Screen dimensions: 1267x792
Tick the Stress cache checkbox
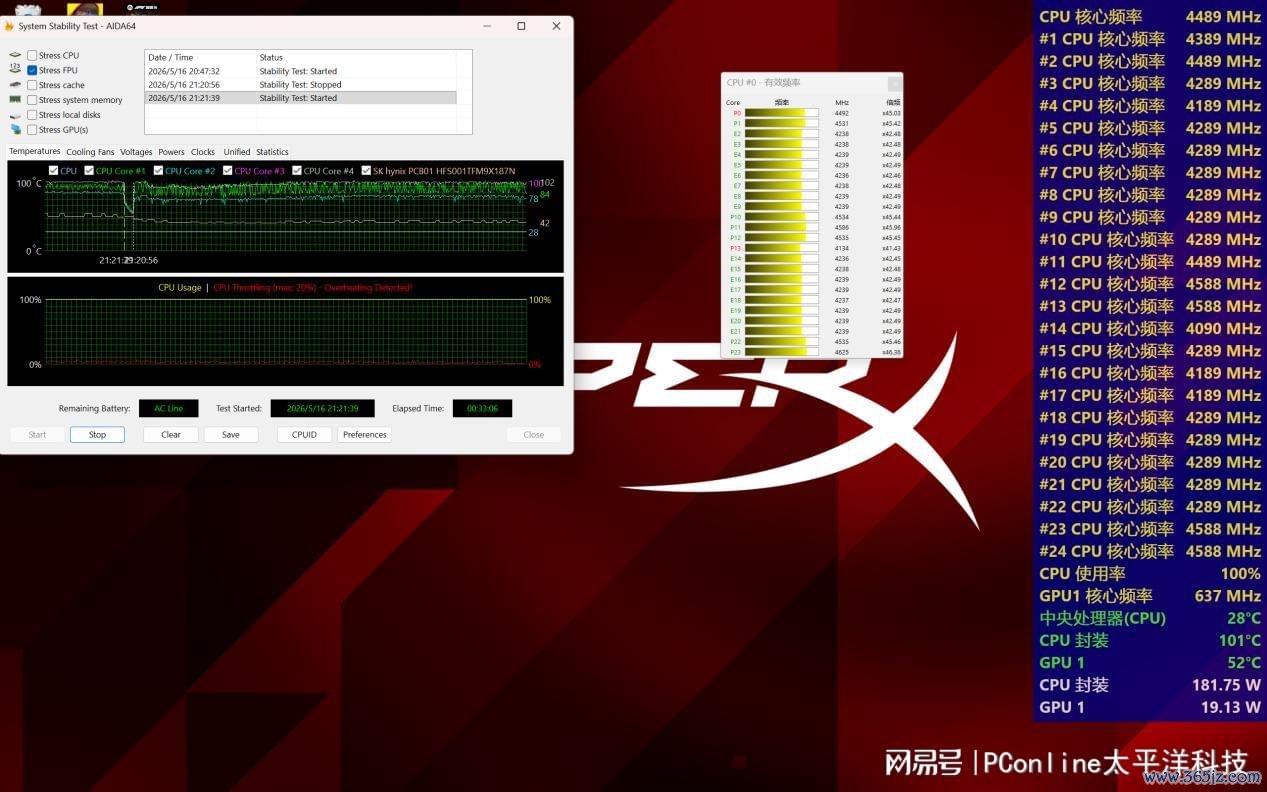[32, 85]
